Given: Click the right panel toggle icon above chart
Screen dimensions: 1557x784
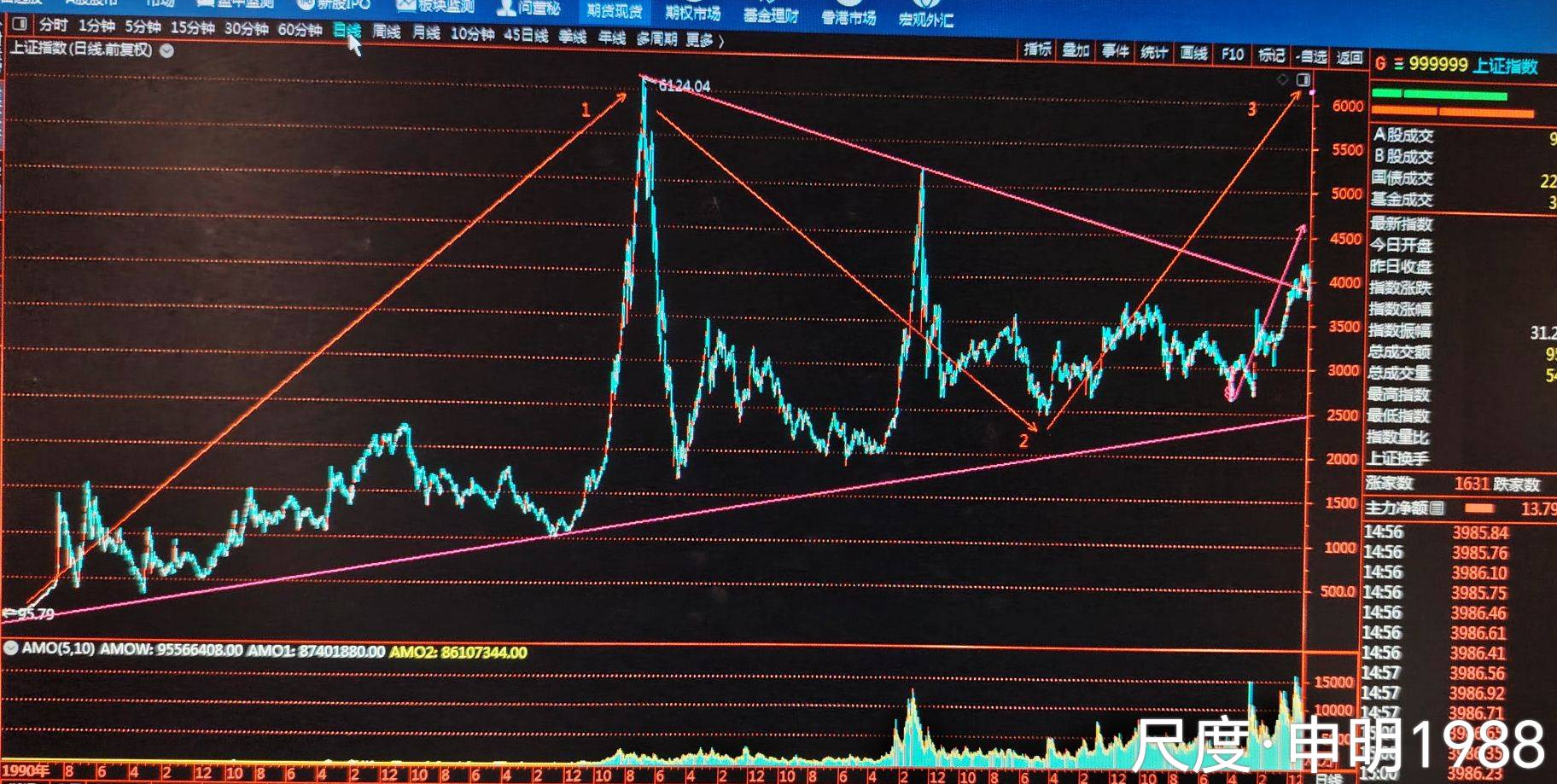Looking at the screenshot, I should coord(1303,79).
